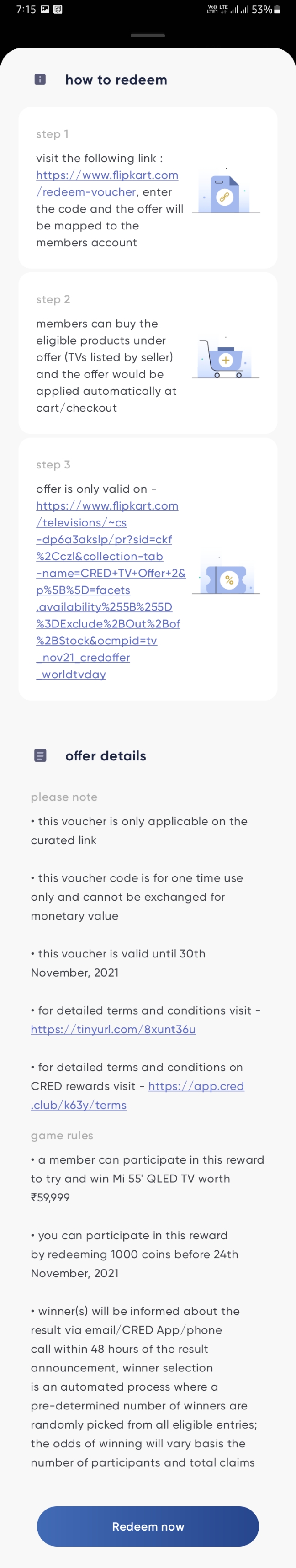Tap the step 1 card text
Screen dimensions: 296x1568
[110, 200]
